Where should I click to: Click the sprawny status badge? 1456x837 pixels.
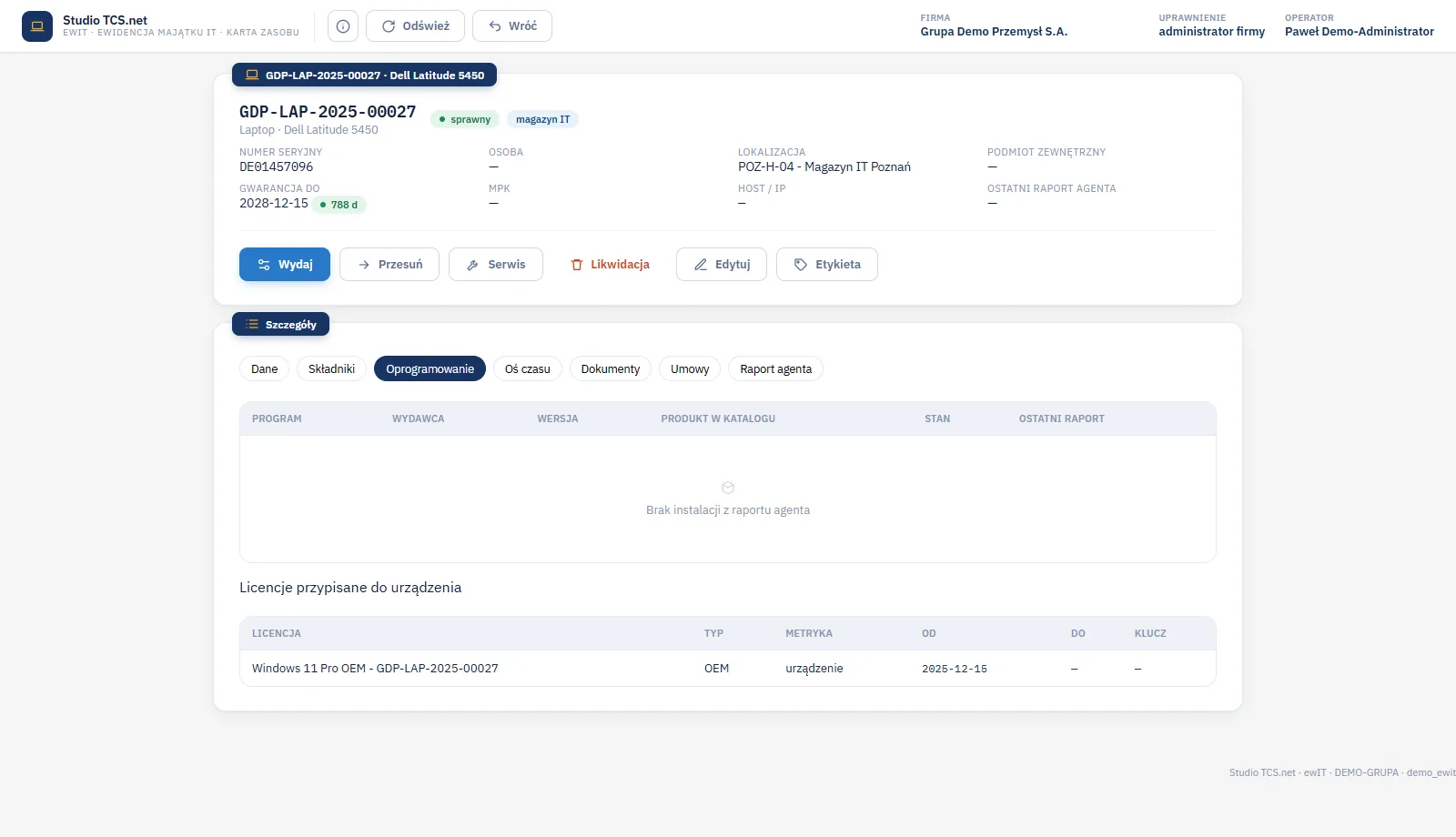(x=465, y=119)
